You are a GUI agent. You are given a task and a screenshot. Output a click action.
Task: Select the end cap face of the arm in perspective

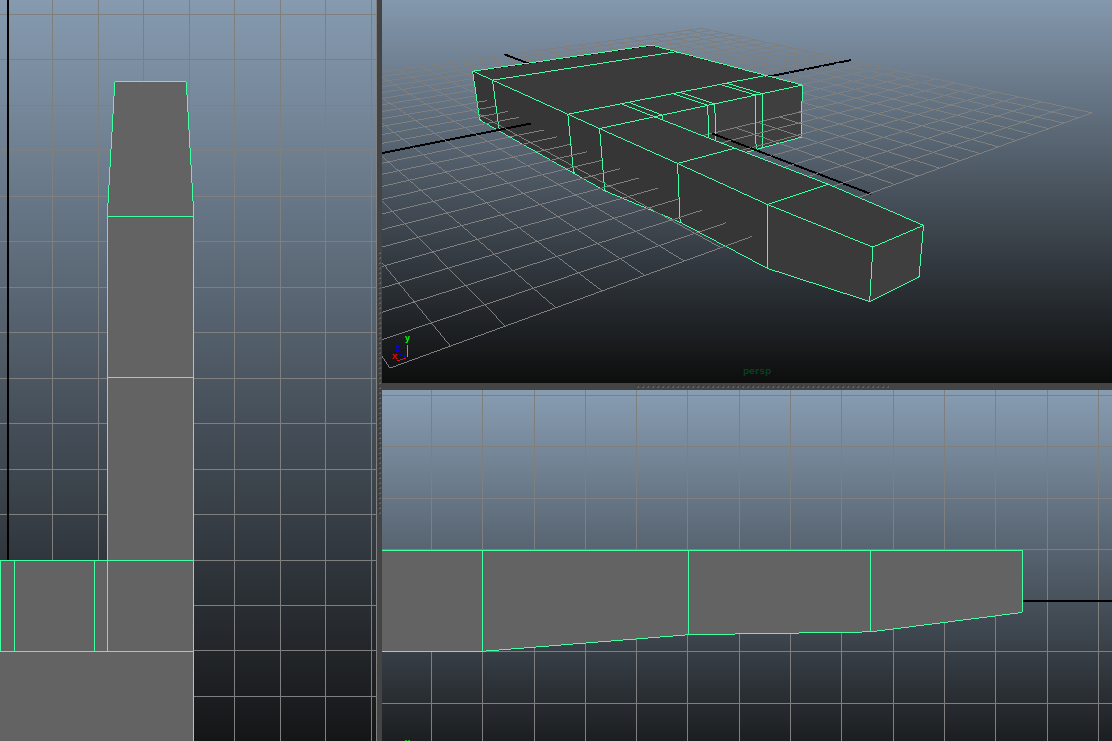click(896, 262)
